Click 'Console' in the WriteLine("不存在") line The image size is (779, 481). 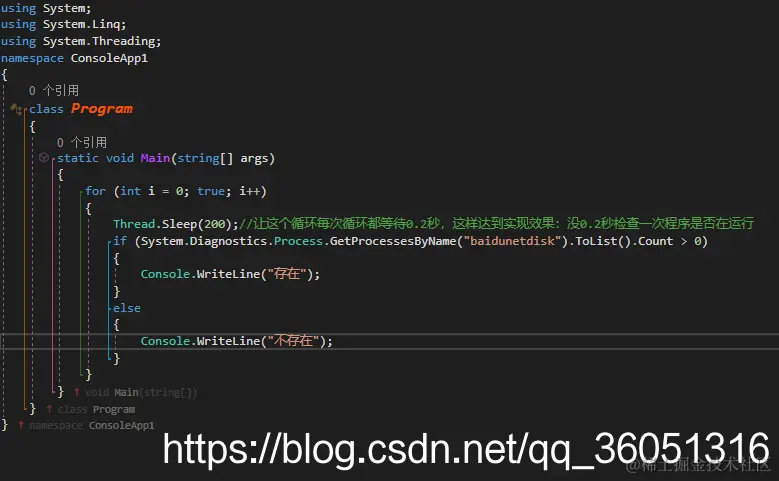(165, 341)
